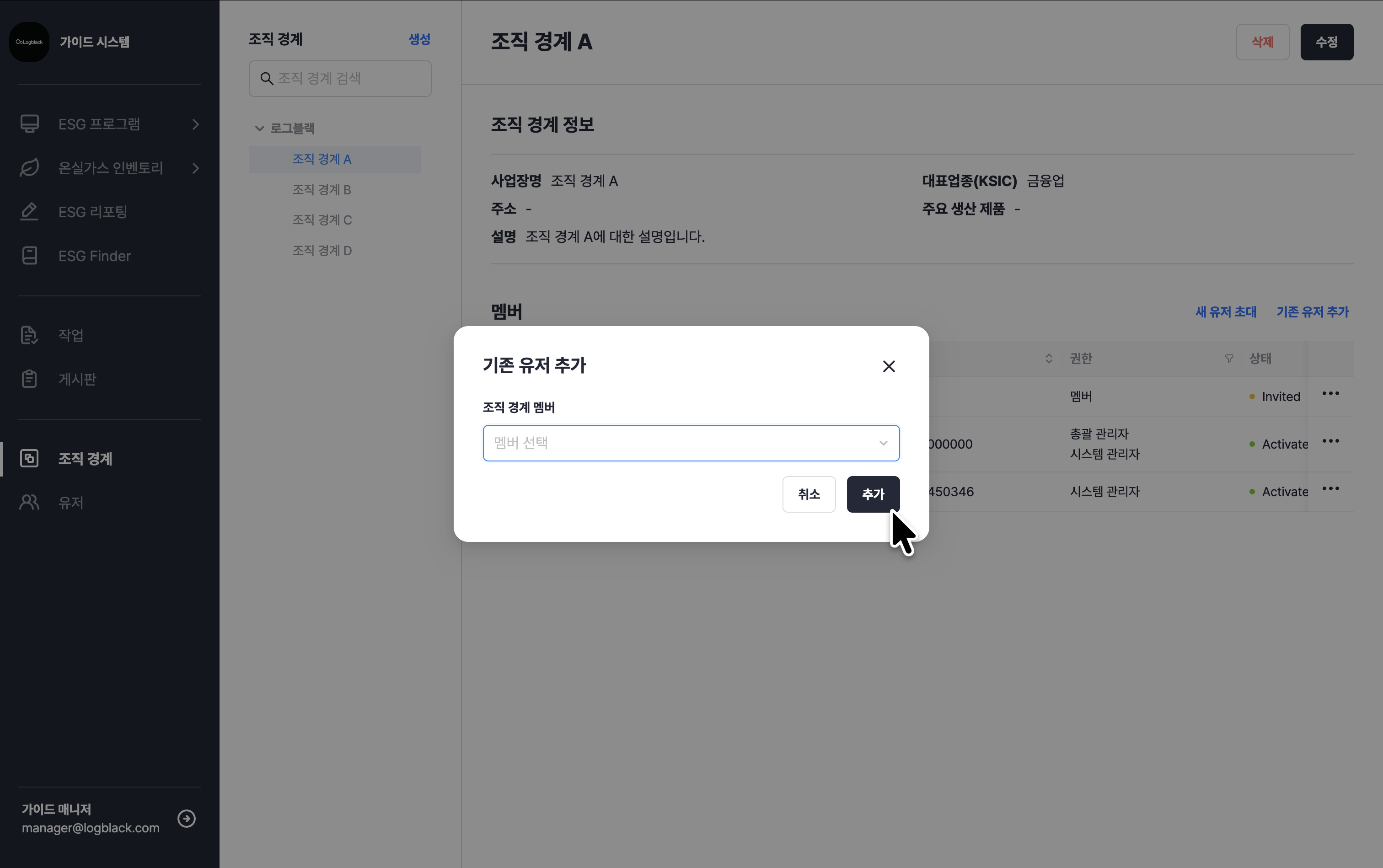This screenshot has height=868, width=1383.
Task: Click the 온실가스 인벤토리 leaf icon
Action: 29,168
